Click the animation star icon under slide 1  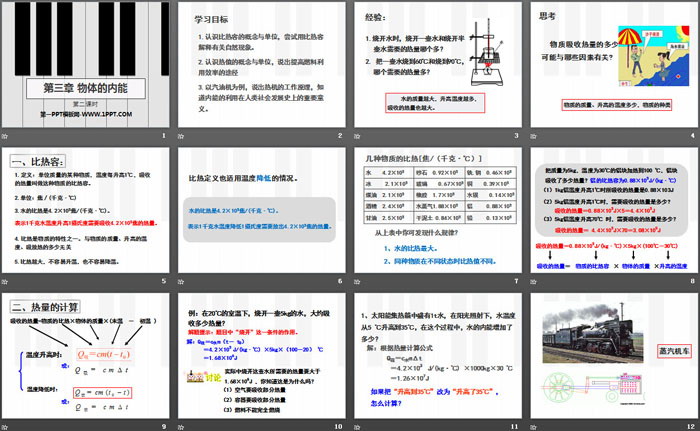(x=5, y=136)
